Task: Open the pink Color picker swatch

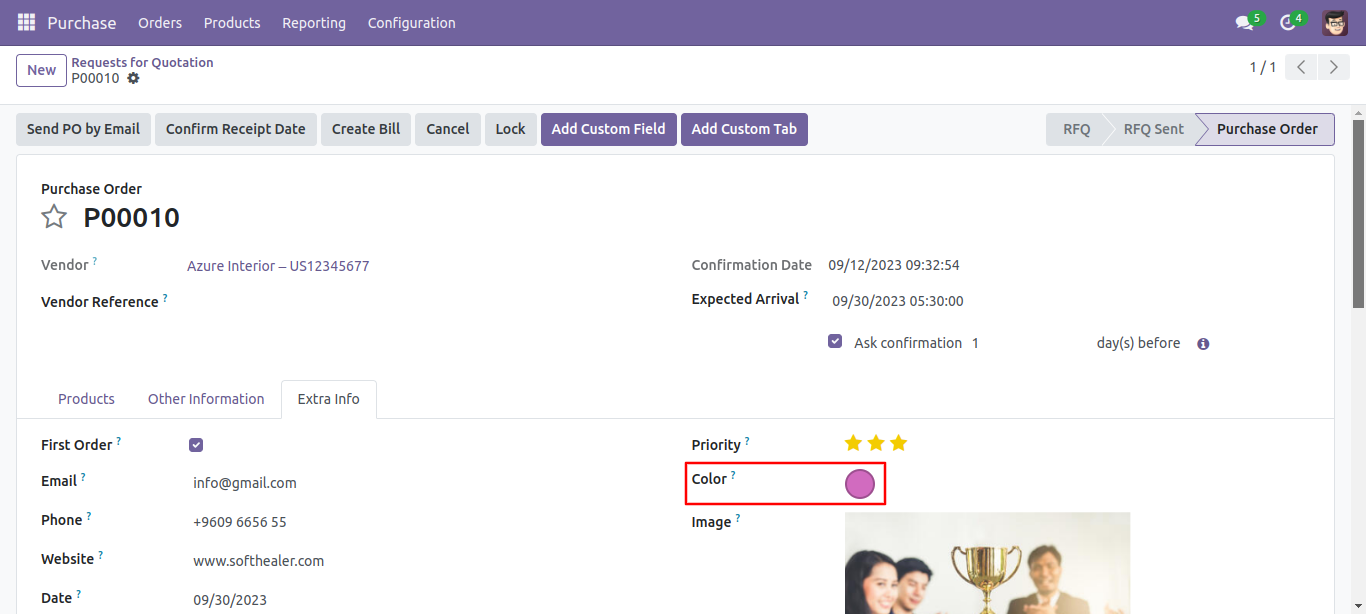Action: [860, 484]
